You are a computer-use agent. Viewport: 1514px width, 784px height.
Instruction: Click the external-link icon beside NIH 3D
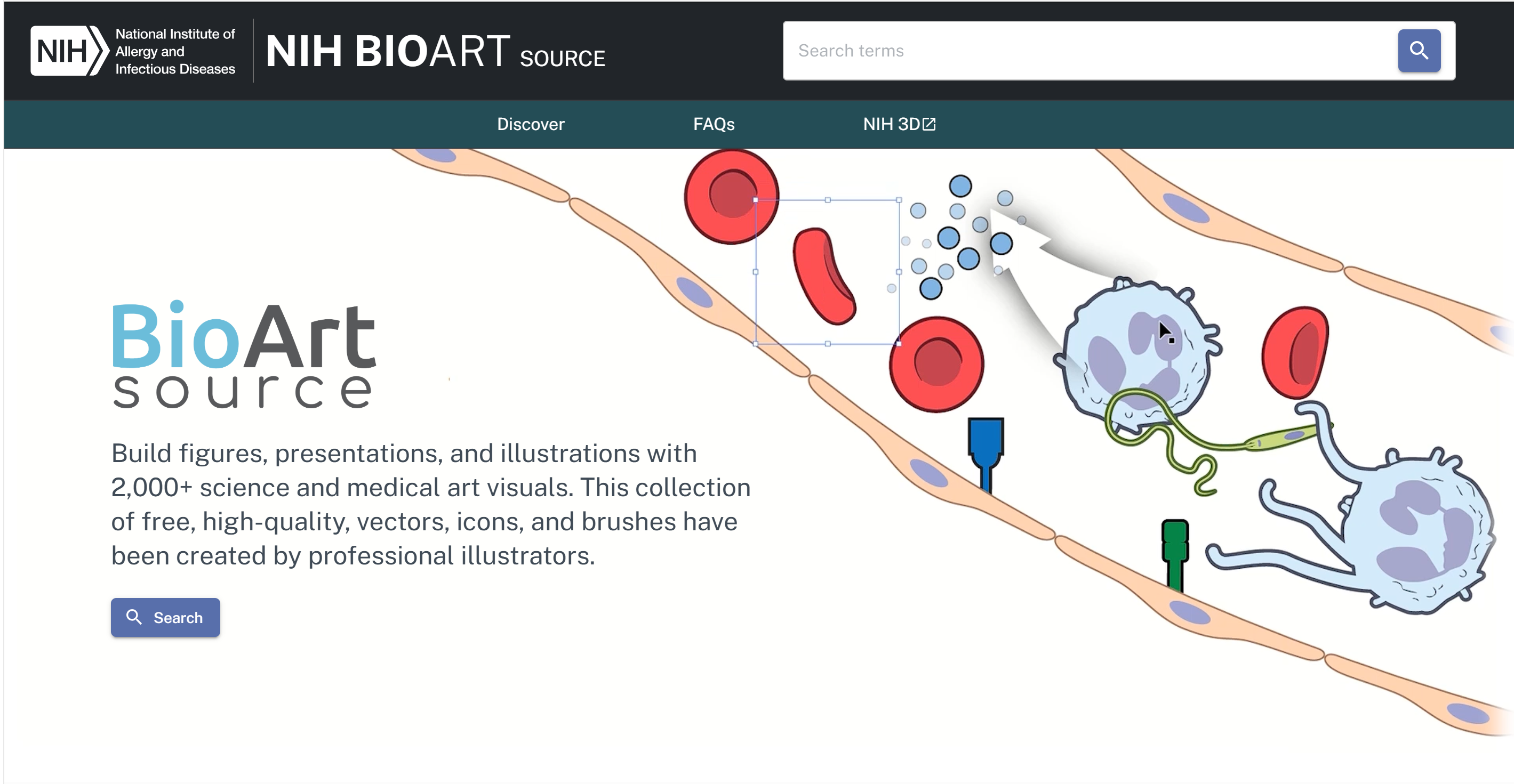coord(928,124)
